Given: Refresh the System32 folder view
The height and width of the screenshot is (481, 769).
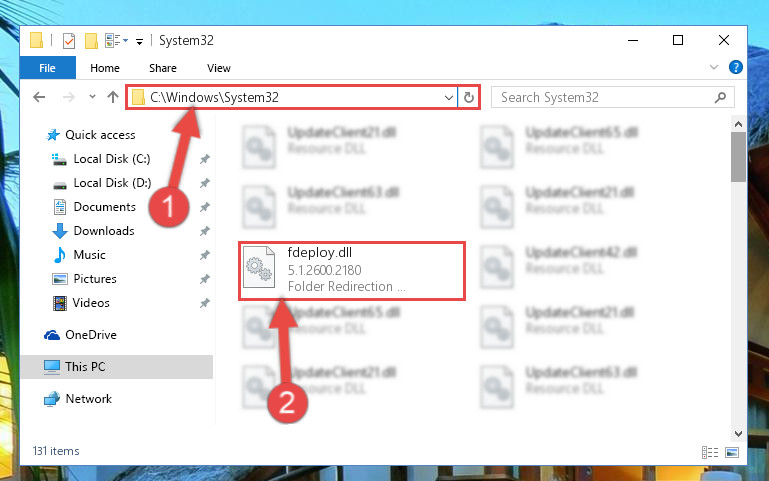Looking at the screenshot, I should pyautogui.click(x=469, y=97).
